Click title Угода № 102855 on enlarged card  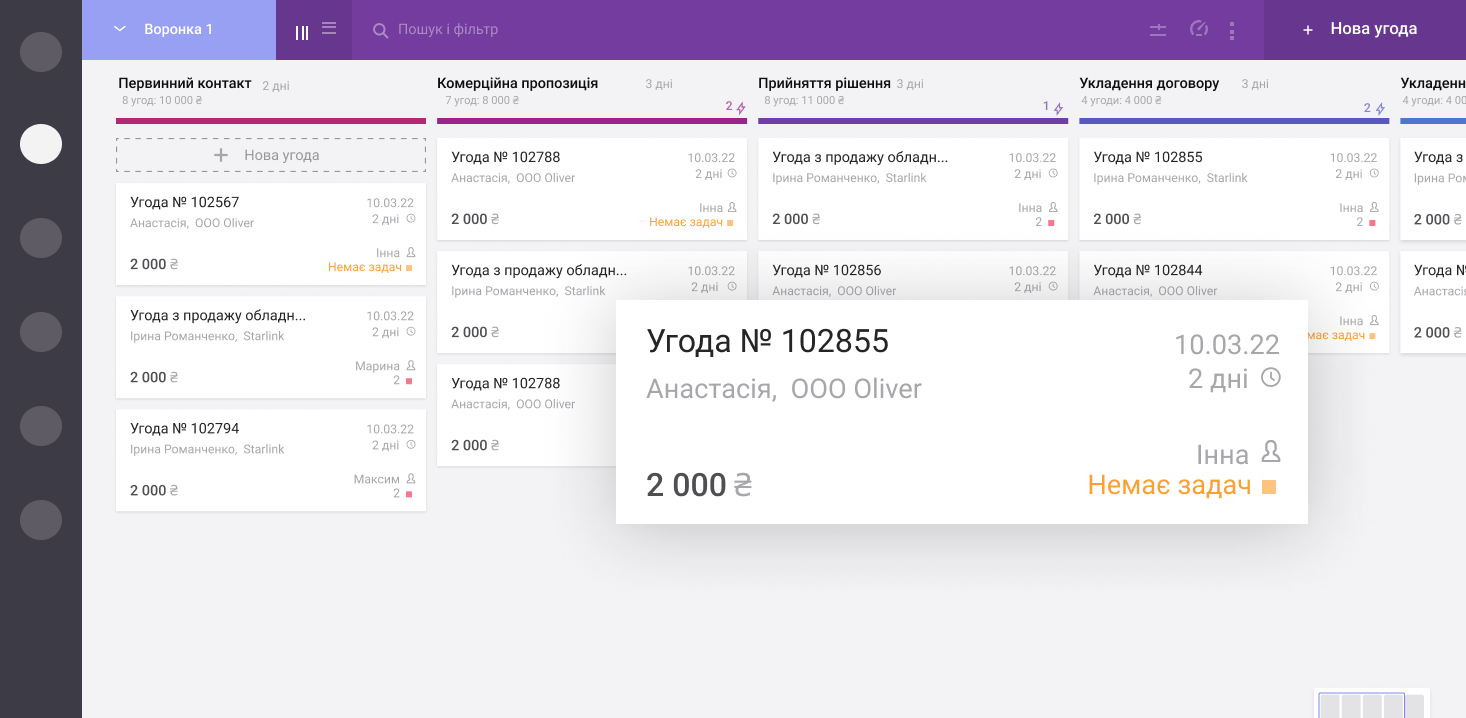768,342
